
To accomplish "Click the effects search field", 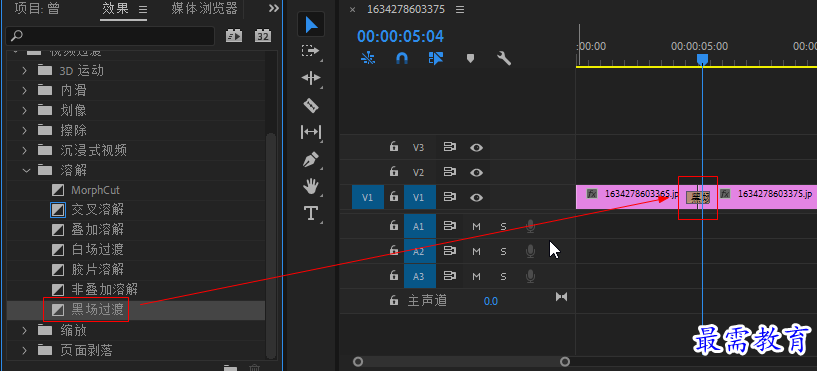I will (x=110, y=35).
